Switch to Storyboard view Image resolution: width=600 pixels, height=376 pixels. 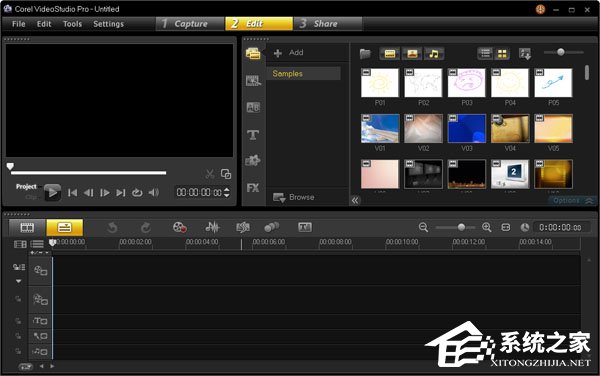coord(27,228)
